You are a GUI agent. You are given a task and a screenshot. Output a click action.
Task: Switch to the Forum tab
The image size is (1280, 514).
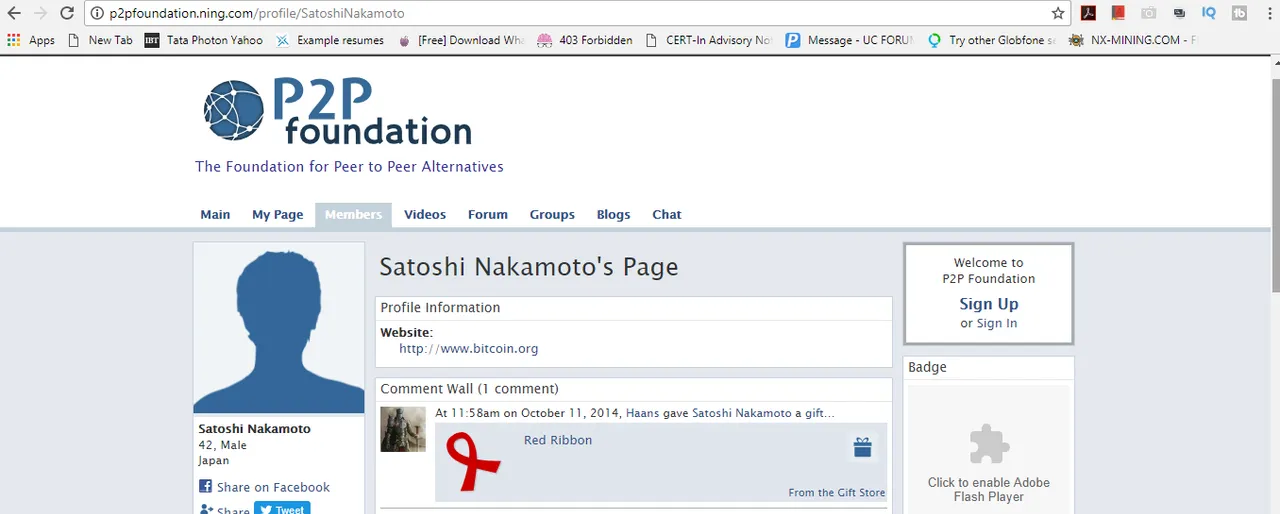click(488, 215)
